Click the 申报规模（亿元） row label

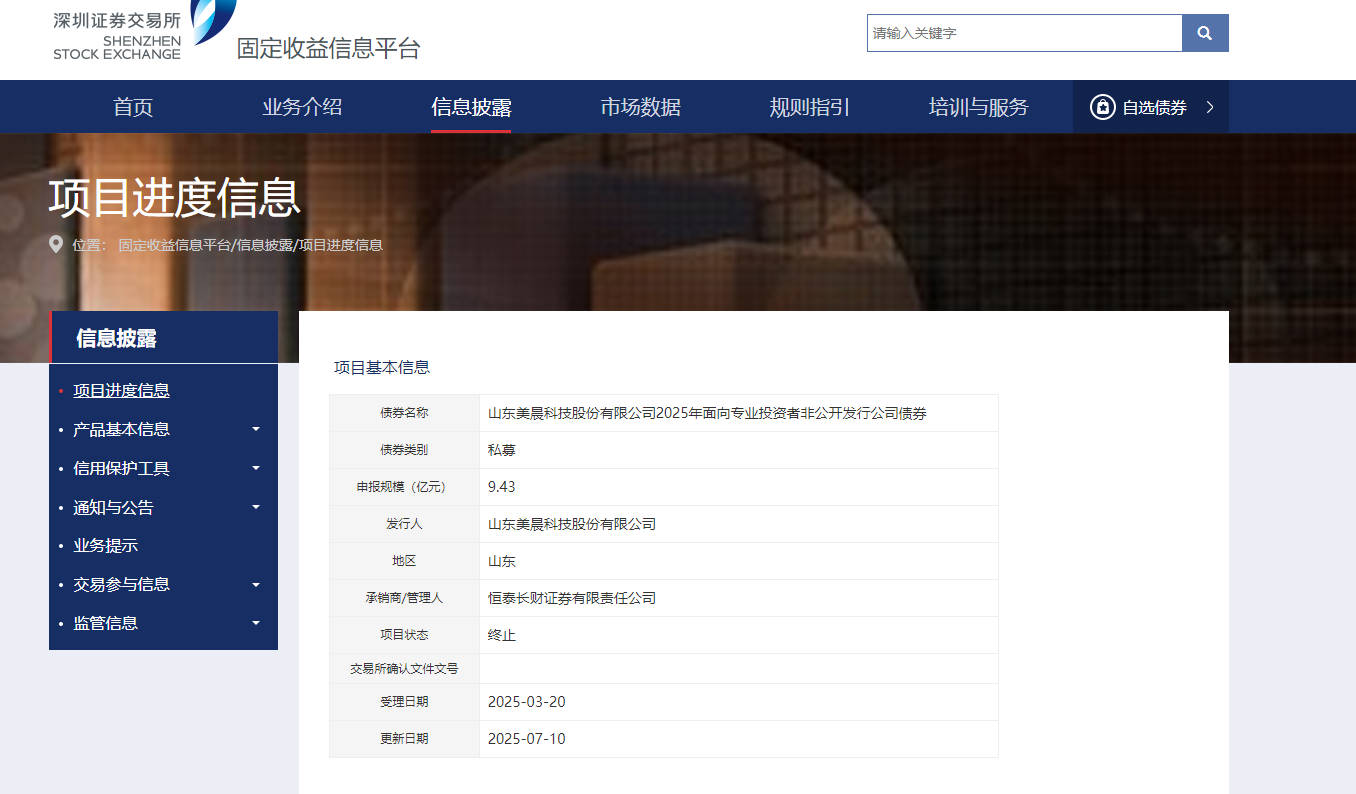click(404, 487)
